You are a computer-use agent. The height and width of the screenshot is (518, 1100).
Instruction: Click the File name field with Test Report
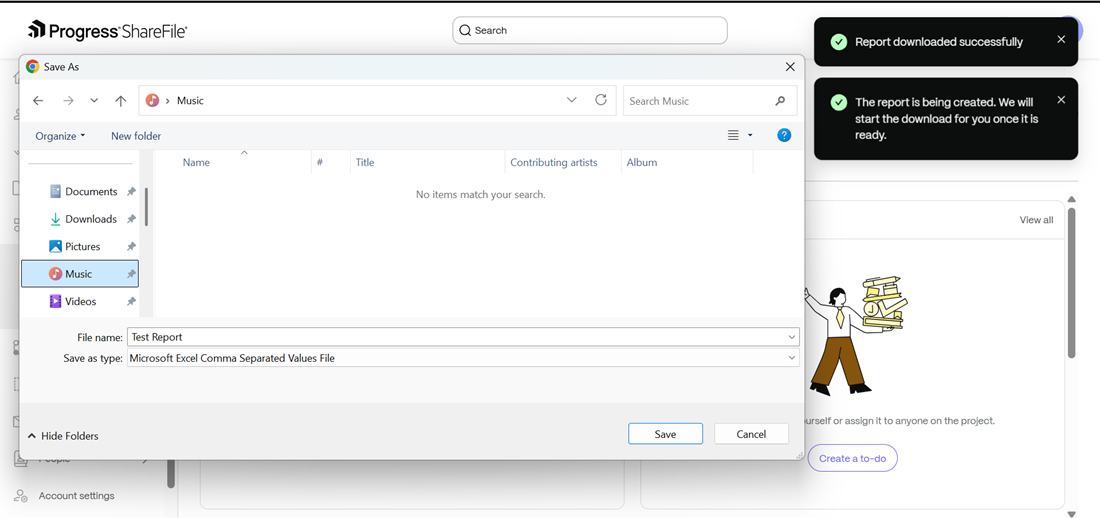(463, 337)
